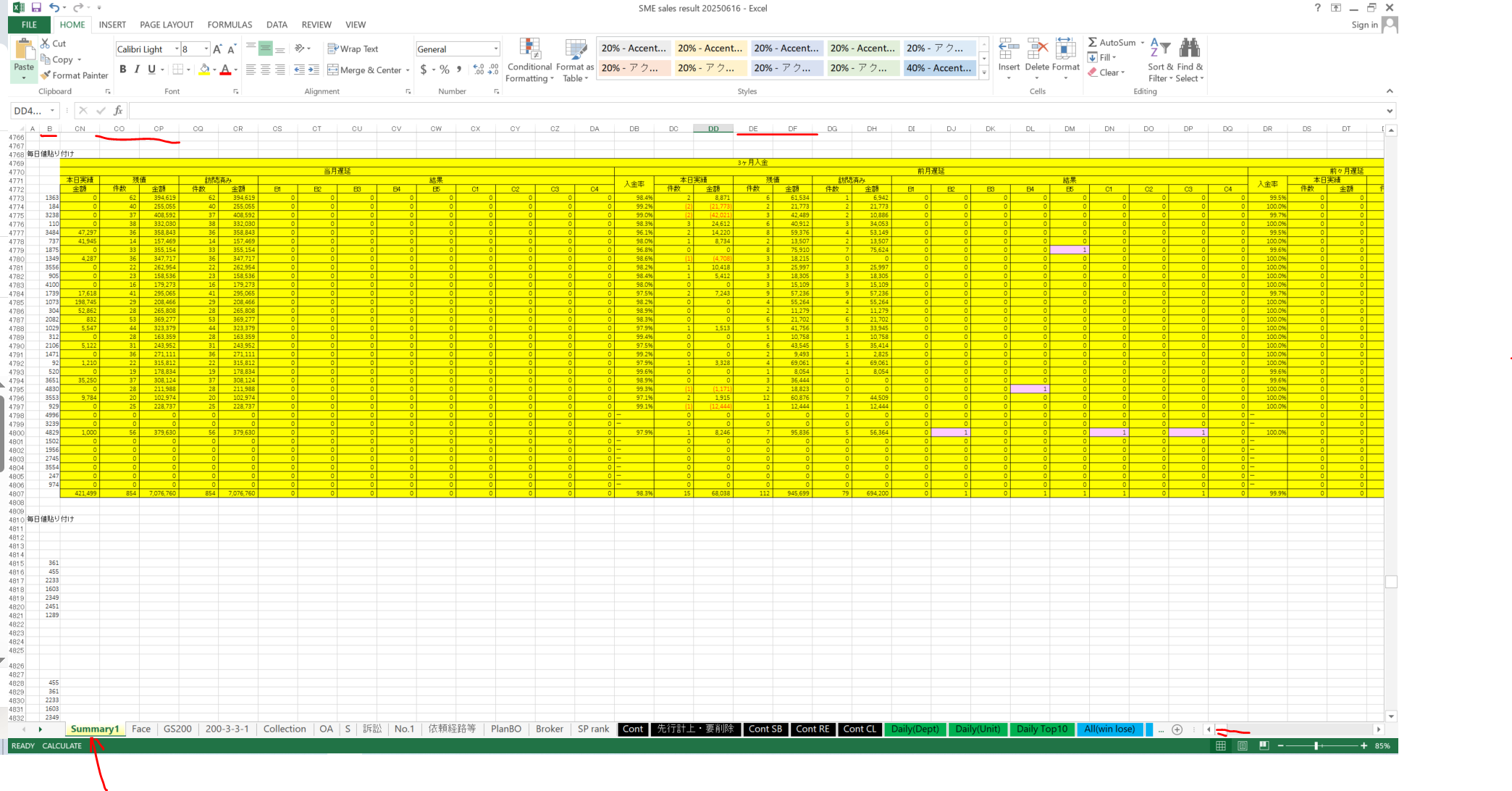
Task: Insert cells from the Cells group
Action: pyautogui.click(x=1009, y=58)
